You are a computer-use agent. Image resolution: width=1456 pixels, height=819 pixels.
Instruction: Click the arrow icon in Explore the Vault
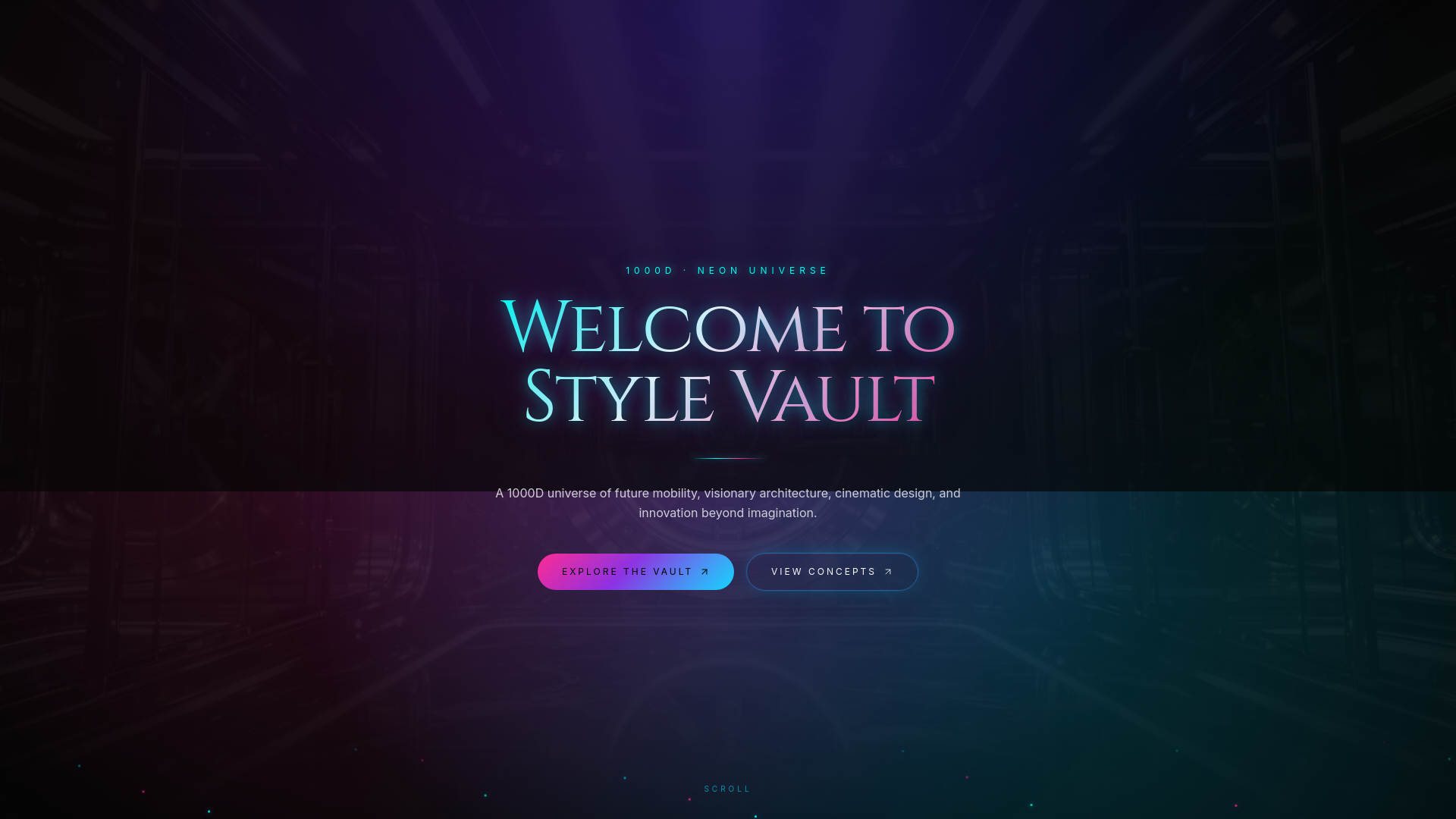click(x=704, y=572)
